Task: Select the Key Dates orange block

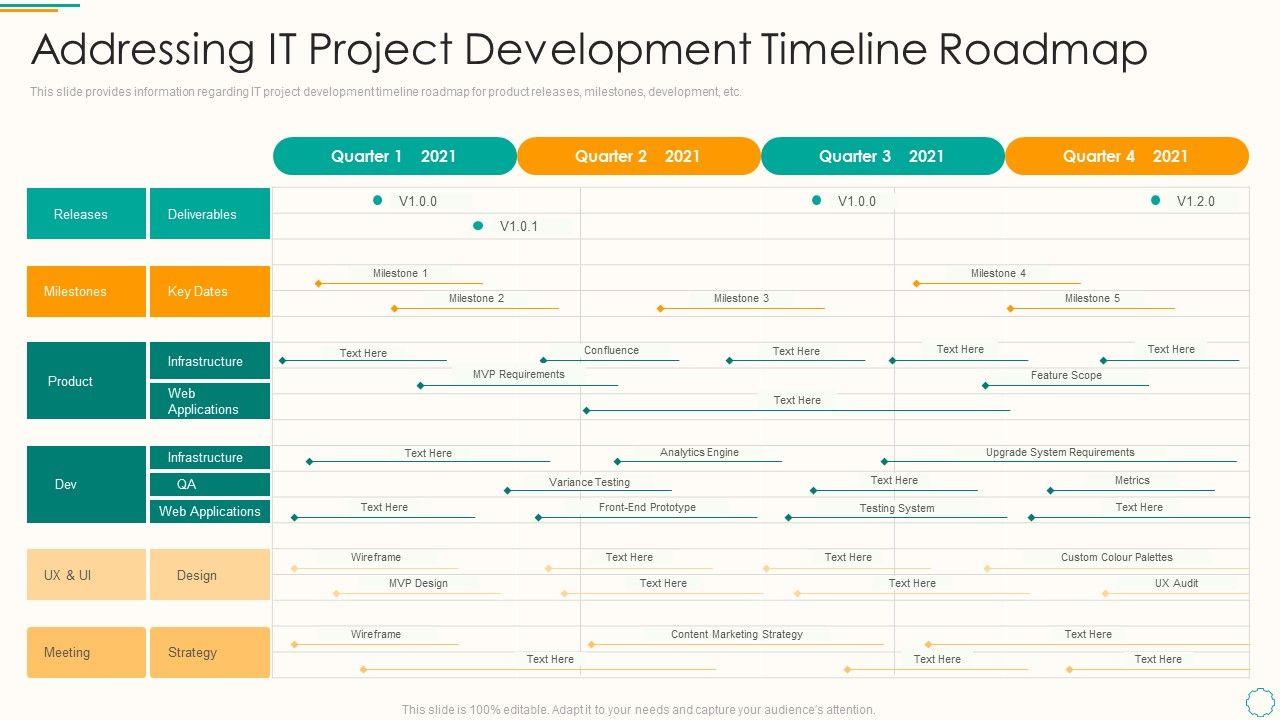Action: click(209, 291)
